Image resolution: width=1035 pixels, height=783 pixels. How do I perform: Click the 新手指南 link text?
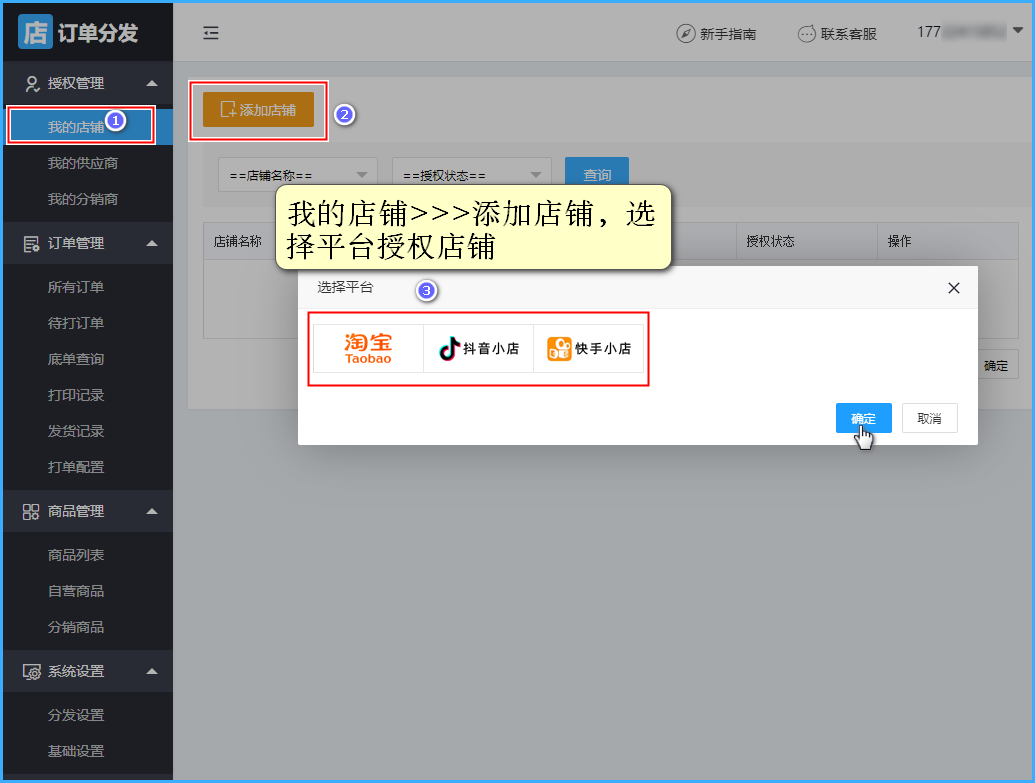pos(728,34)
